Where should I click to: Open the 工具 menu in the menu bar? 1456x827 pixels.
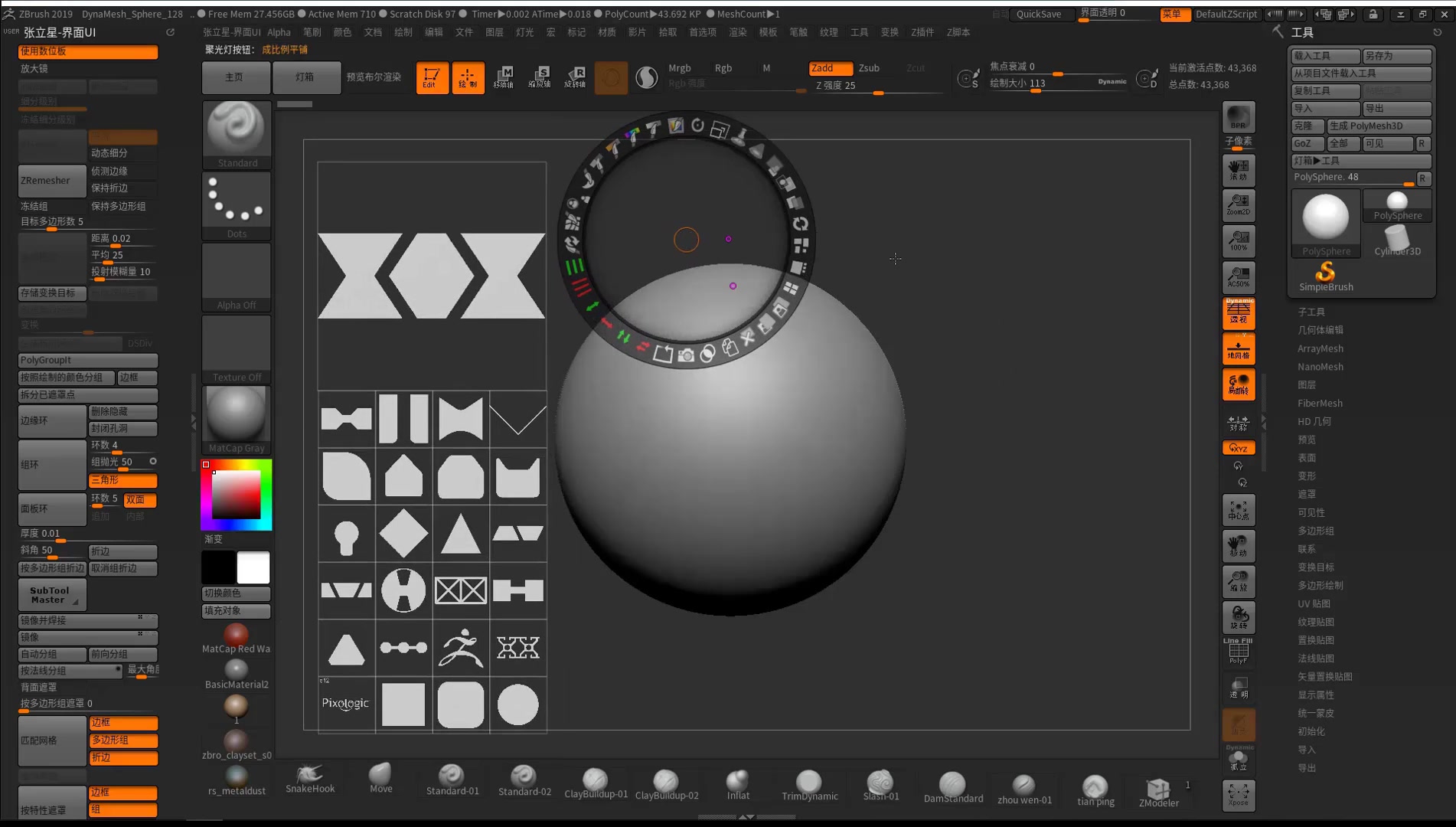(860, 32)
